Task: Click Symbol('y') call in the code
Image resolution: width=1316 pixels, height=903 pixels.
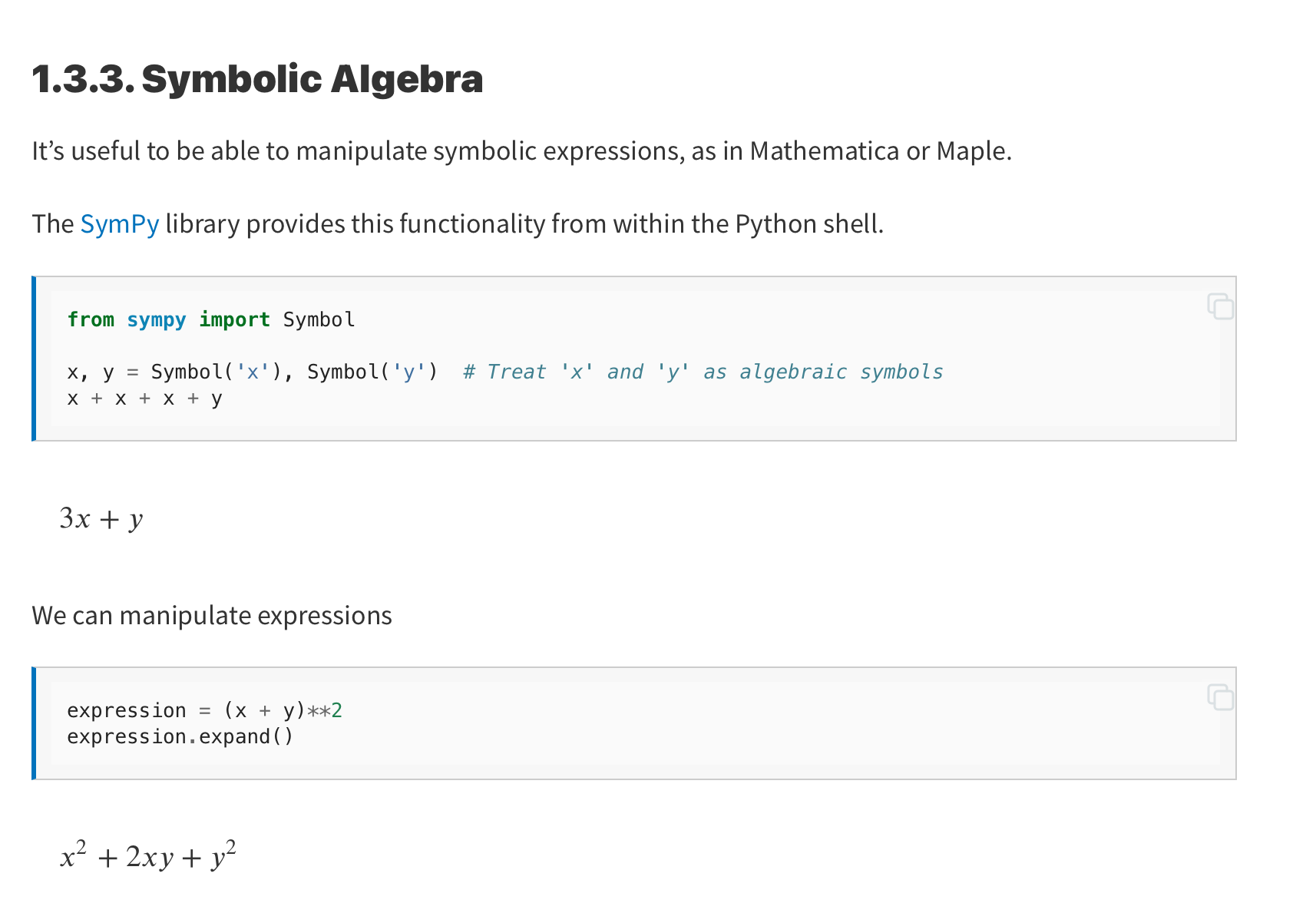Action: point(373,372)
